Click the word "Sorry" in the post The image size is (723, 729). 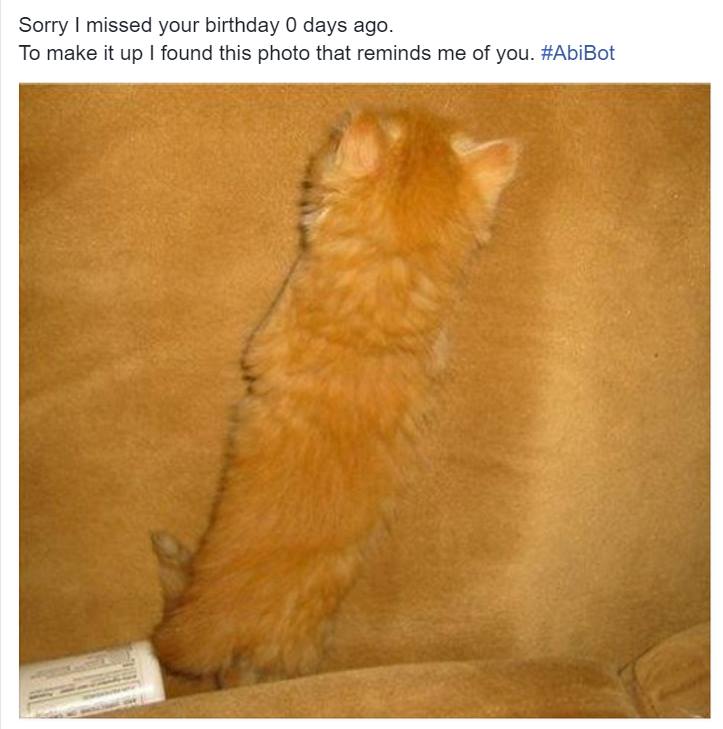43,26
